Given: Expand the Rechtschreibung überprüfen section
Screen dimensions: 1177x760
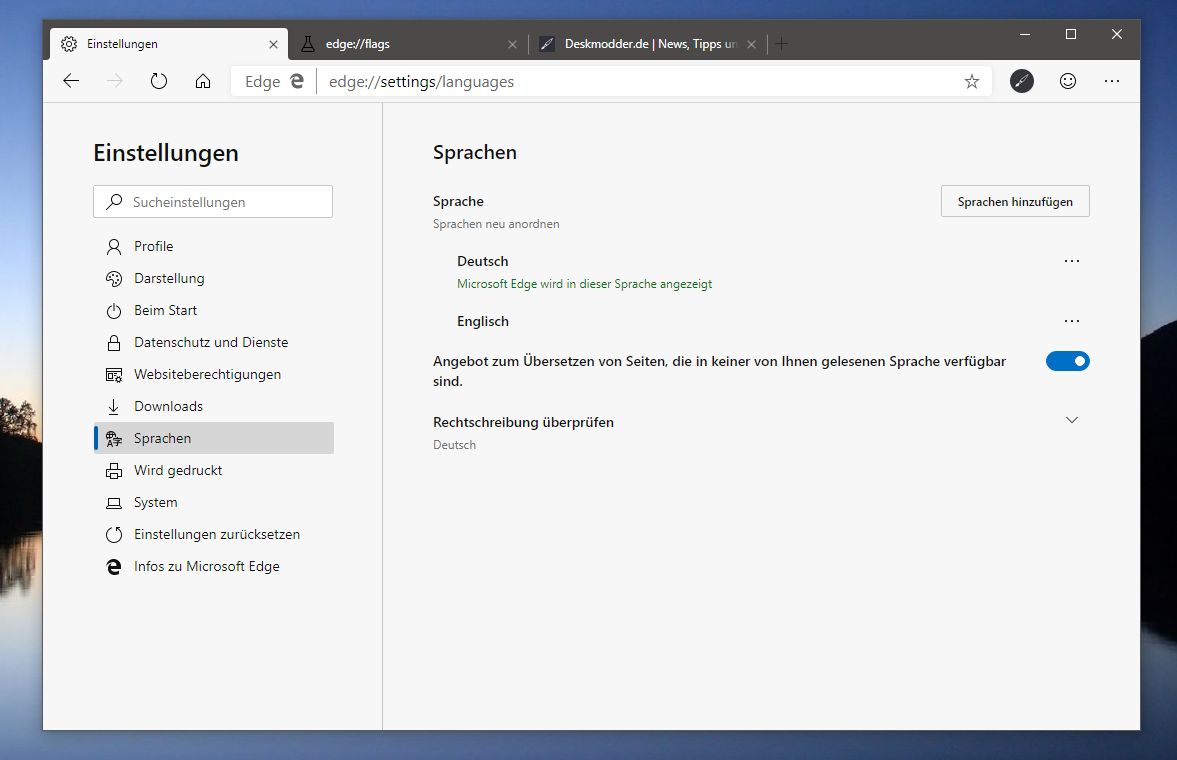Looking at the screenshot, I should pyautogui.click(x=1072, y=420).
